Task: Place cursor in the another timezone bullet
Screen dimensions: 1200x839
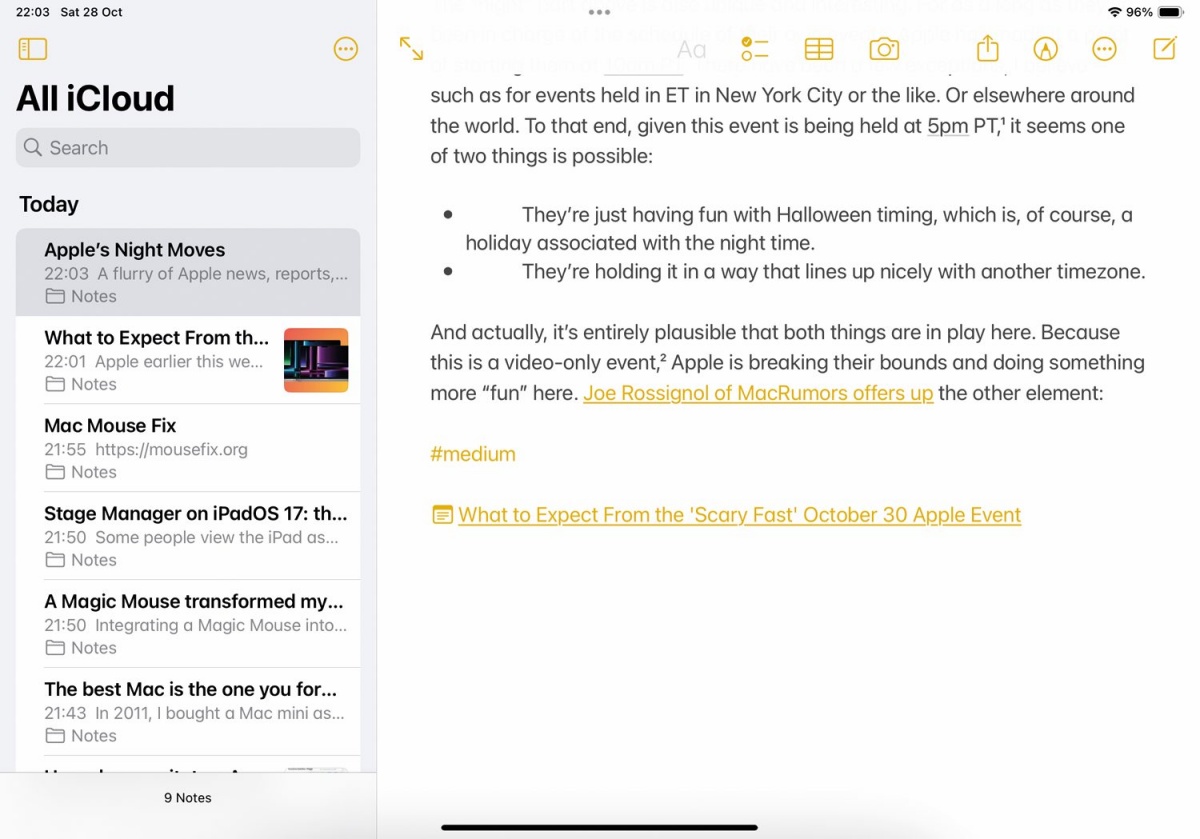Action: tap(833, 272)
